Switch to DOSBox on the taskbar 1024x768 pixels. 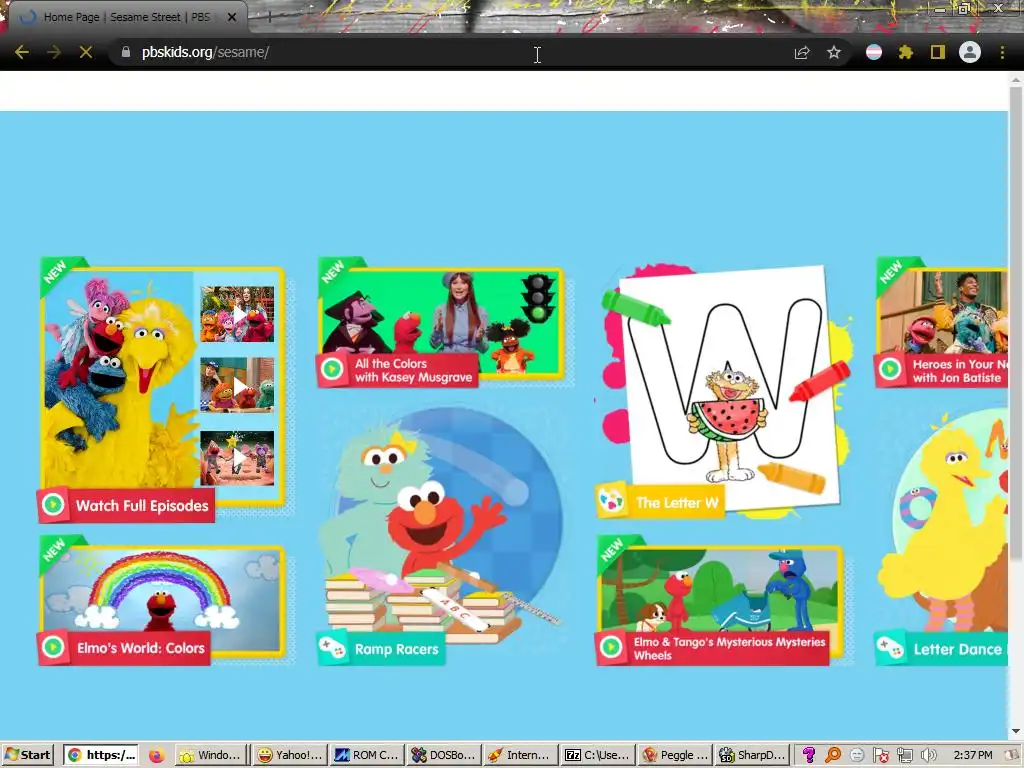(444, 755)
